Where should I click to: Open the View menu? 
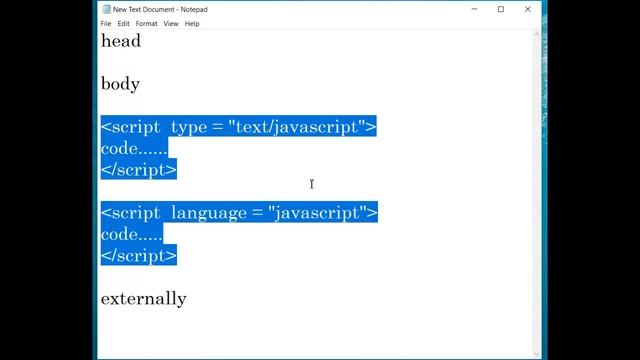pyautogui.click(x=171, y=24)
